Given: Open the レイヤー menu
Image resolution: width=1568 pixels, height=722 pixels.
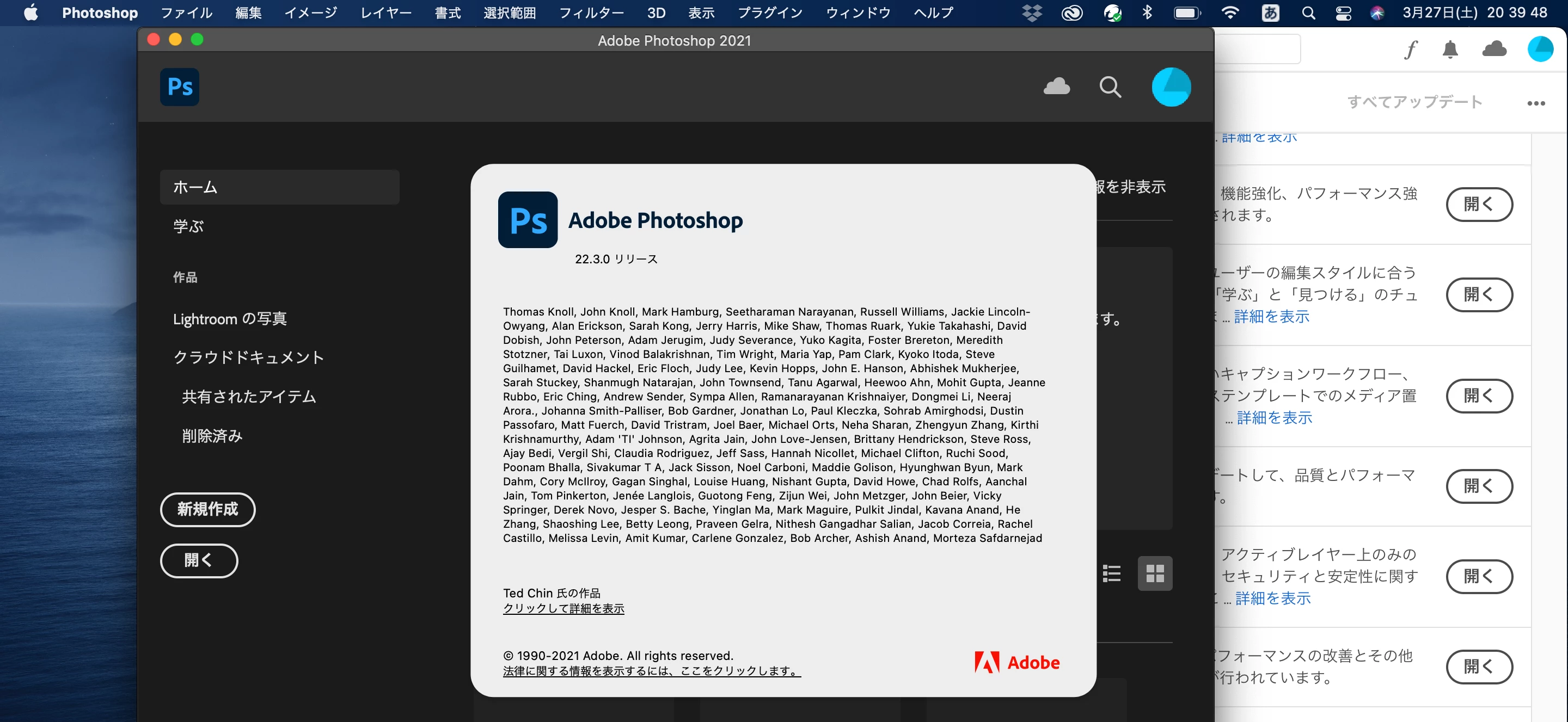Looking at the screenshot, I should 386,13.
